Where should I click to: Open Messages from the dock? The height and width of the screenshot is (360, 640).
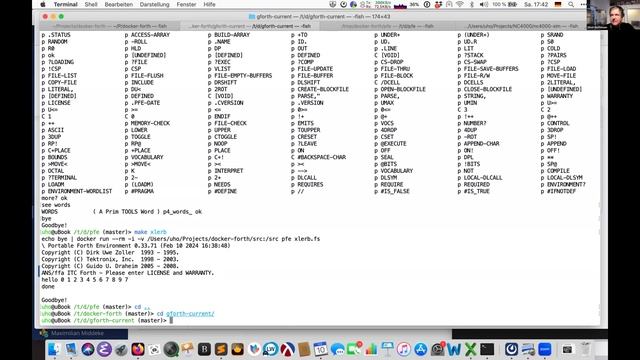(337, 349)
